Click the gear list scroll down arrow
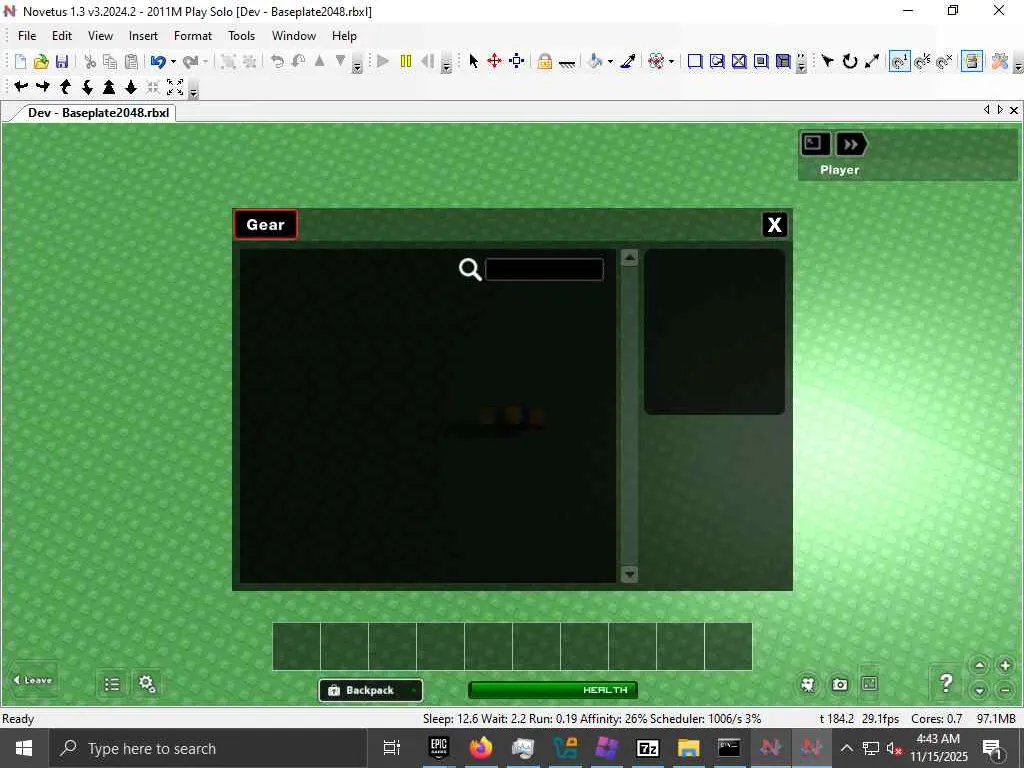The image size is (1024, 768). (x=630, y=574)
